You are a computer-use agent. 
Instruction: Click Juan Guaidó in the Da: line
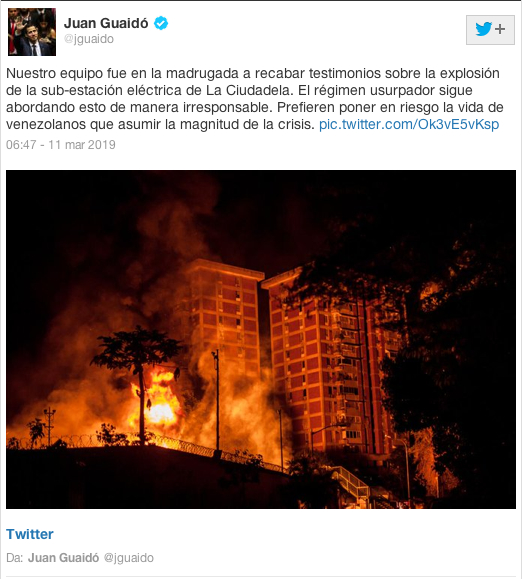[63, 558]
